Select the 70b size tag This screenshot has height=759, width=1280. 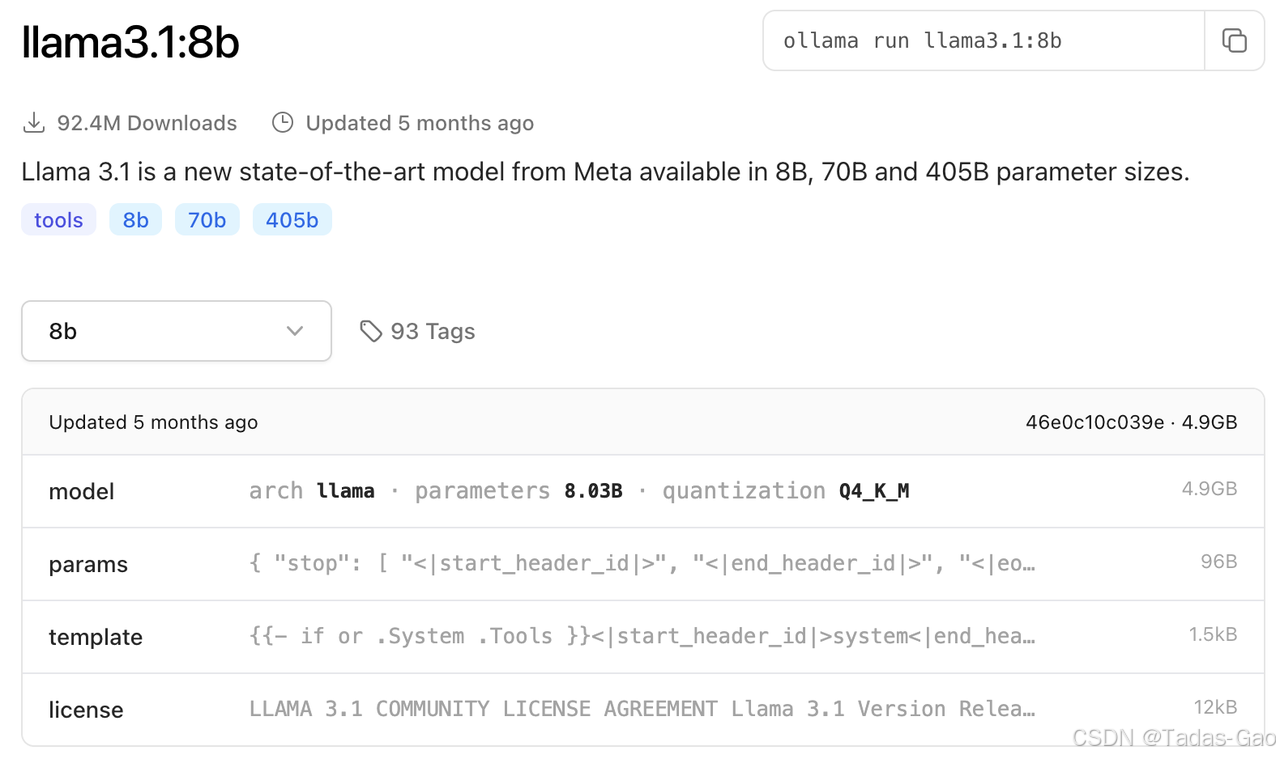coord(207,220)
